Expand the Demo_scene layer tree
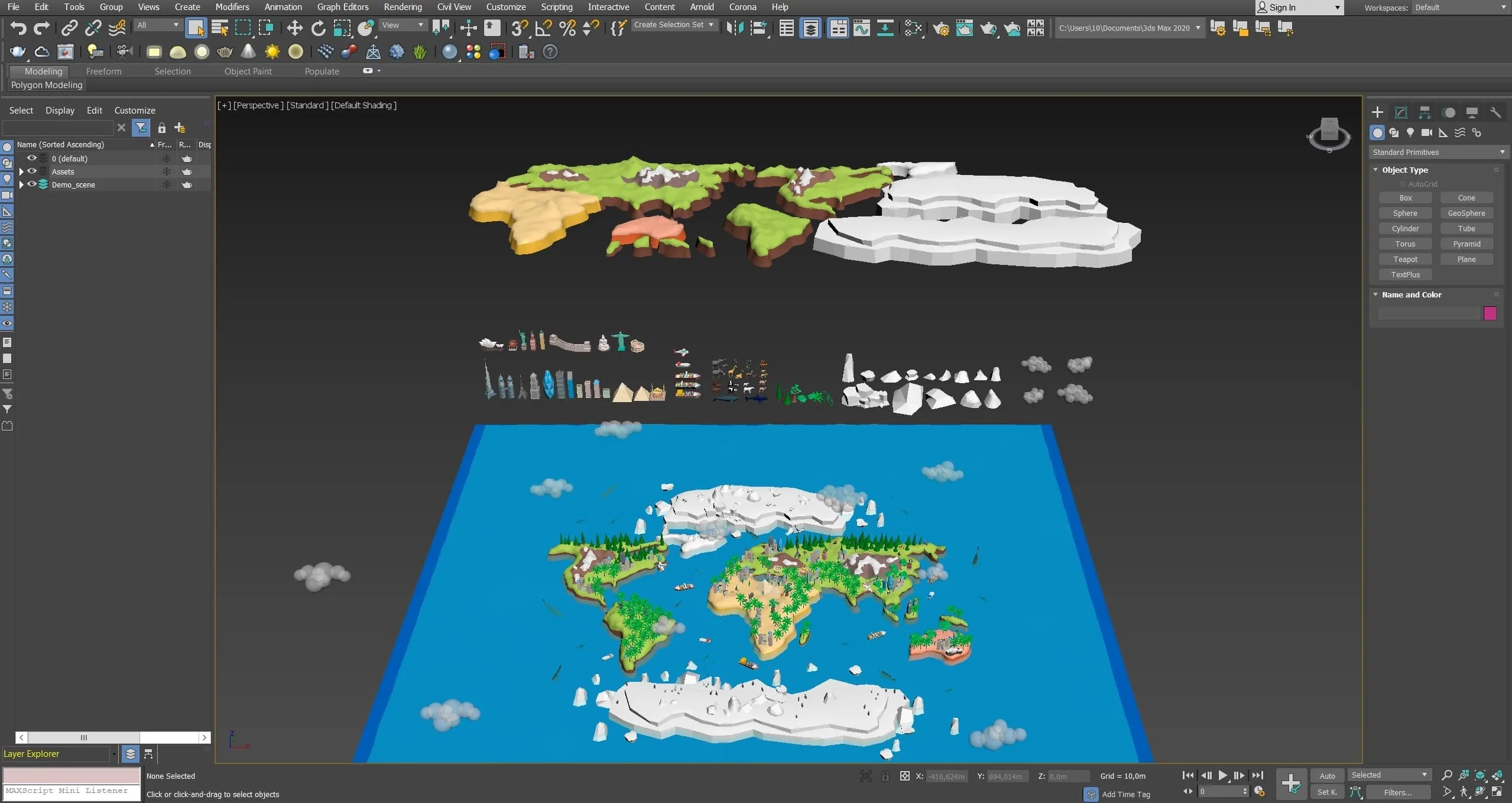Image resolution: width=1512 pixels, height=803 pixels. [x=21, y=184]
